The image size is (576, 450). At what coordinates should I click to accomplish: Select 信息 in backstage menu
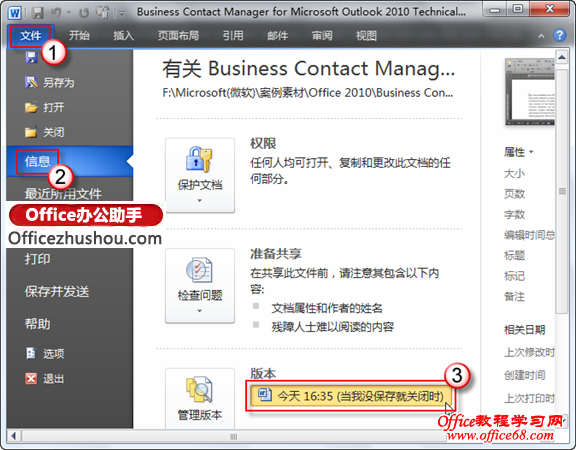pos(70,161)
